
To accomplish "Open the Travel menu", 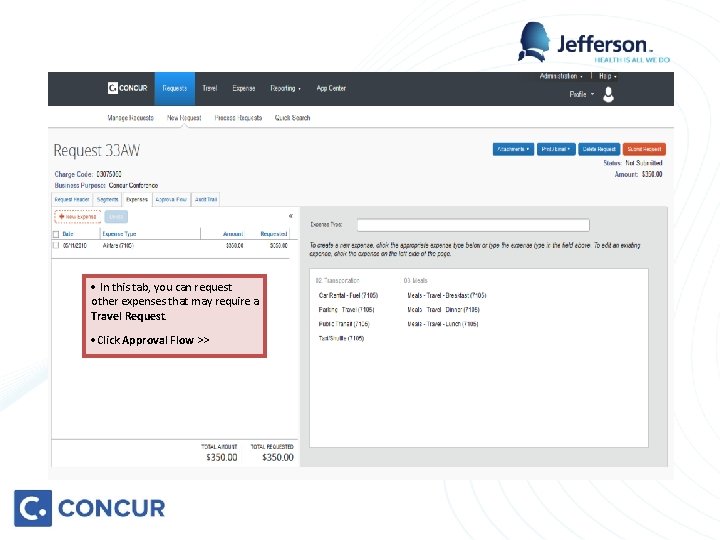I will [x=209, y=88].
